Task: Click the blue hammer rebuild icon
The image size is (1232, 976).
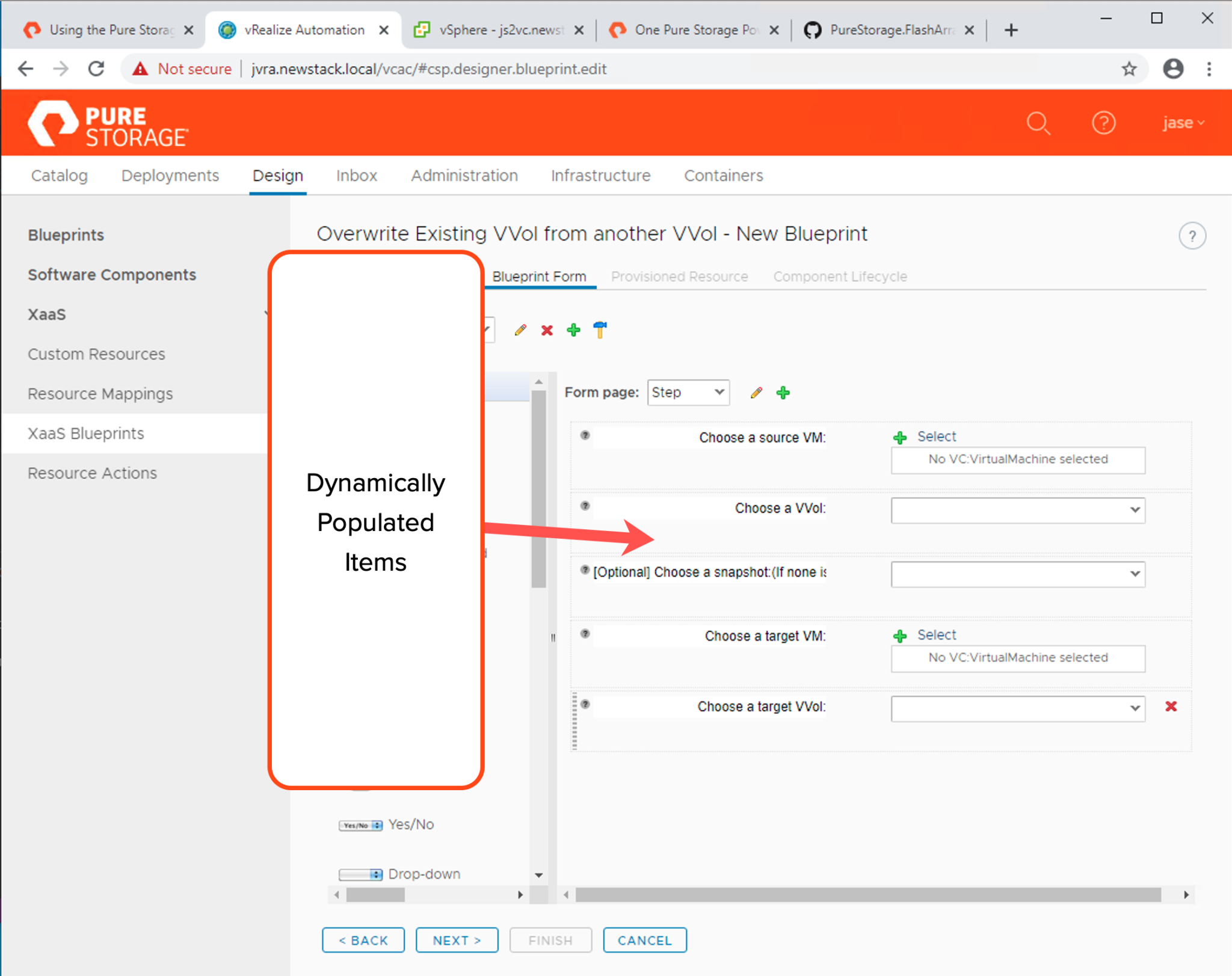Action: (600, 330)
